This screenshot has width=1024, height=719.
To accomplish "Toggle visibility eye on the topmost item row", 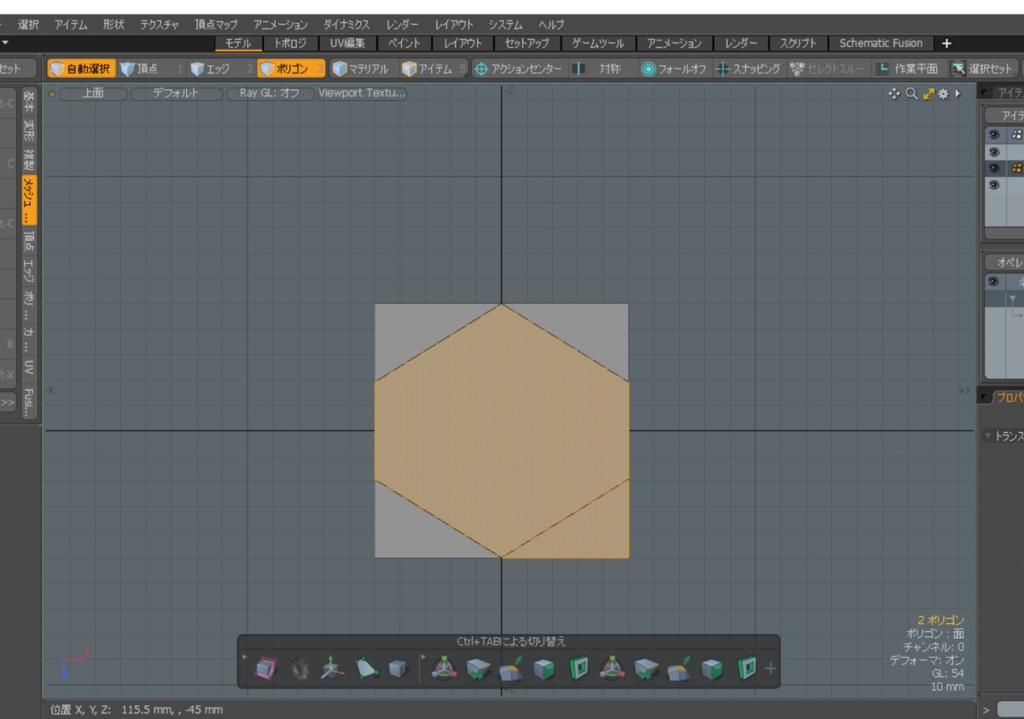I will point(994,135).
